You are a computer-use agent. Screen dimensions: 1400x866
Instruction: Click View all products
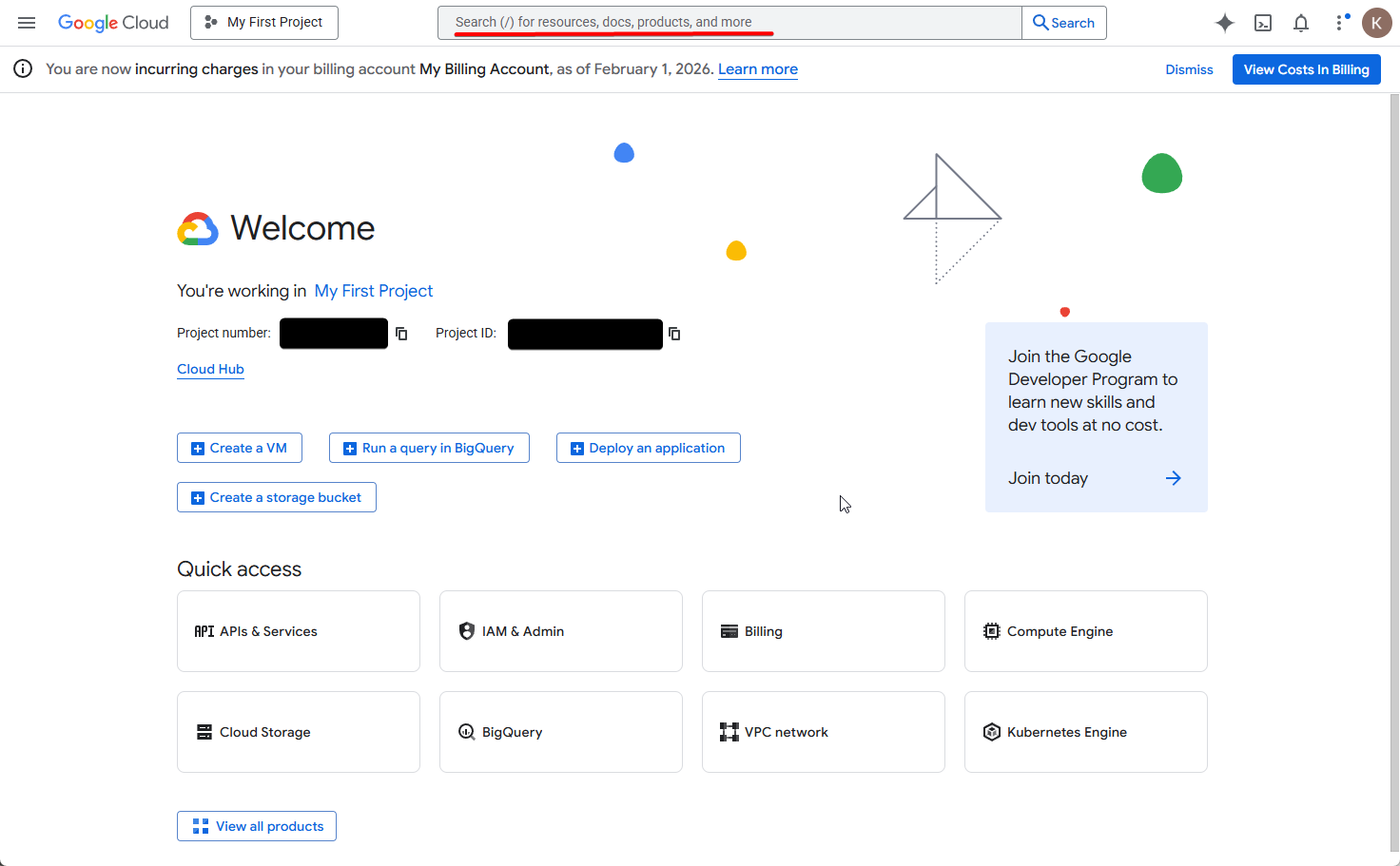257,826
